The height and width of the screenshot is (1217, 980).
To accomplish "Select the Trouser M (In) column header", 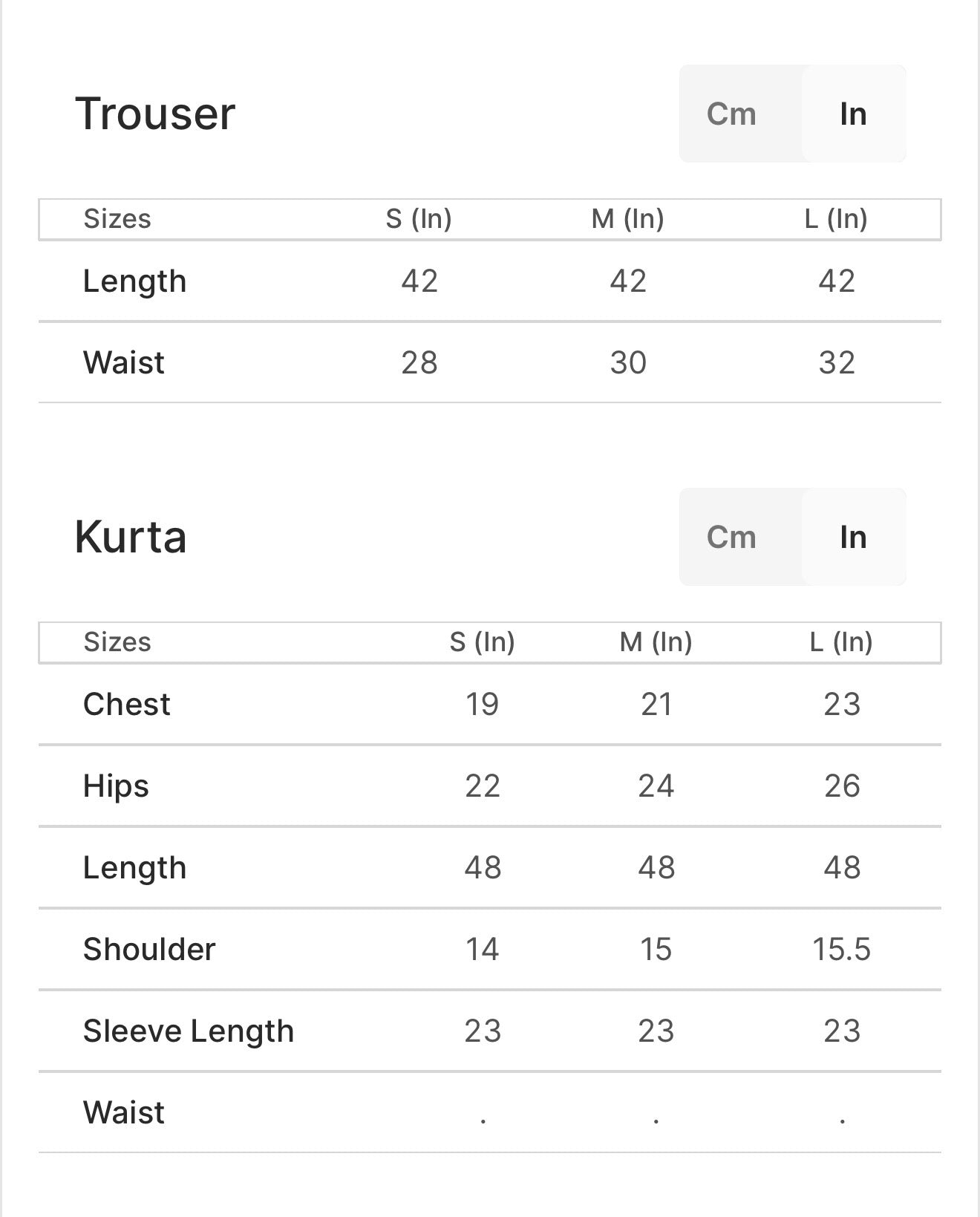I will [627, 219].
